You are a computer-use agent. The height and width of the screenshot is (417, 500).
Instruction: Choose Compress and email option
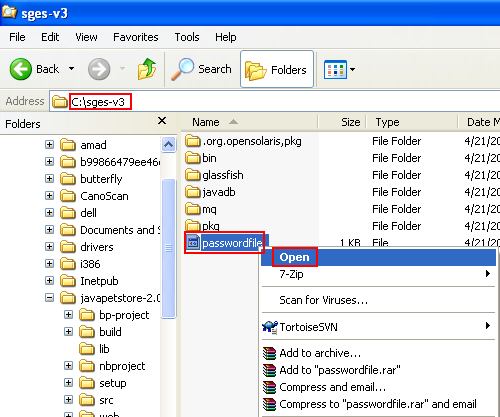coord(378,387)
